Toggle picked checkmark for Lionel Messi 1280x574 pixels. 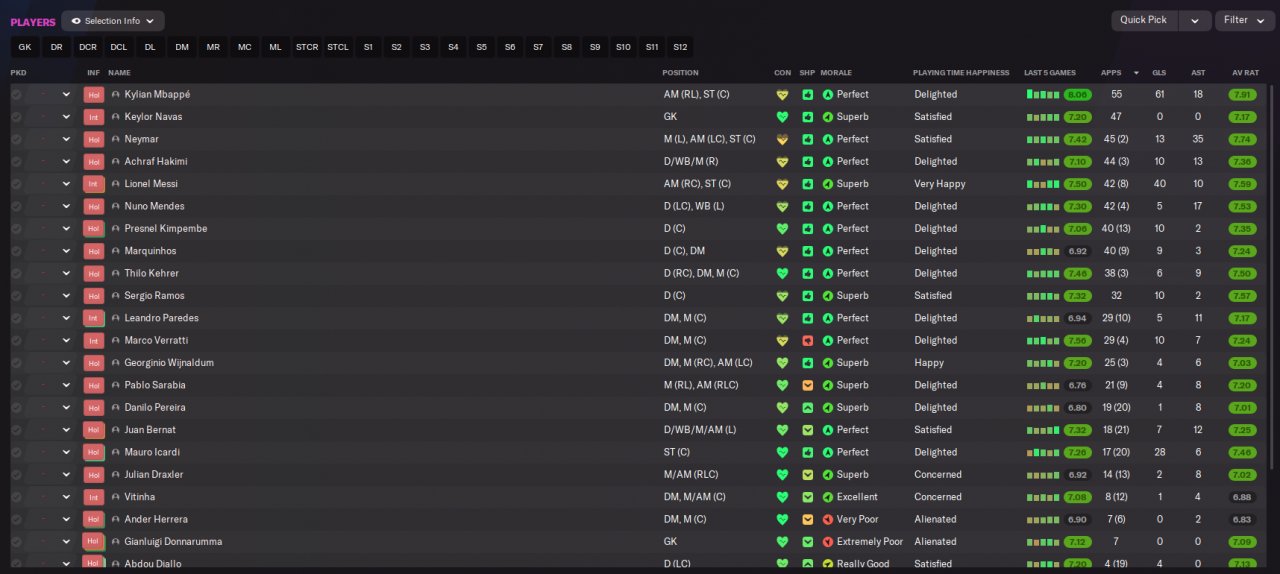click(x=16, y=184)
